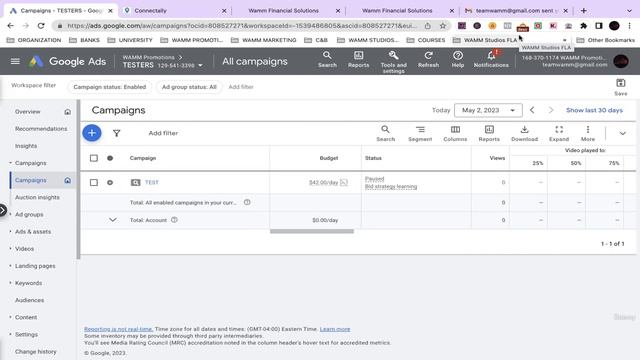Open Tools and settings
Image resolution: width=640 pixels, height=360 pixels.
click(x=393, y=62)
